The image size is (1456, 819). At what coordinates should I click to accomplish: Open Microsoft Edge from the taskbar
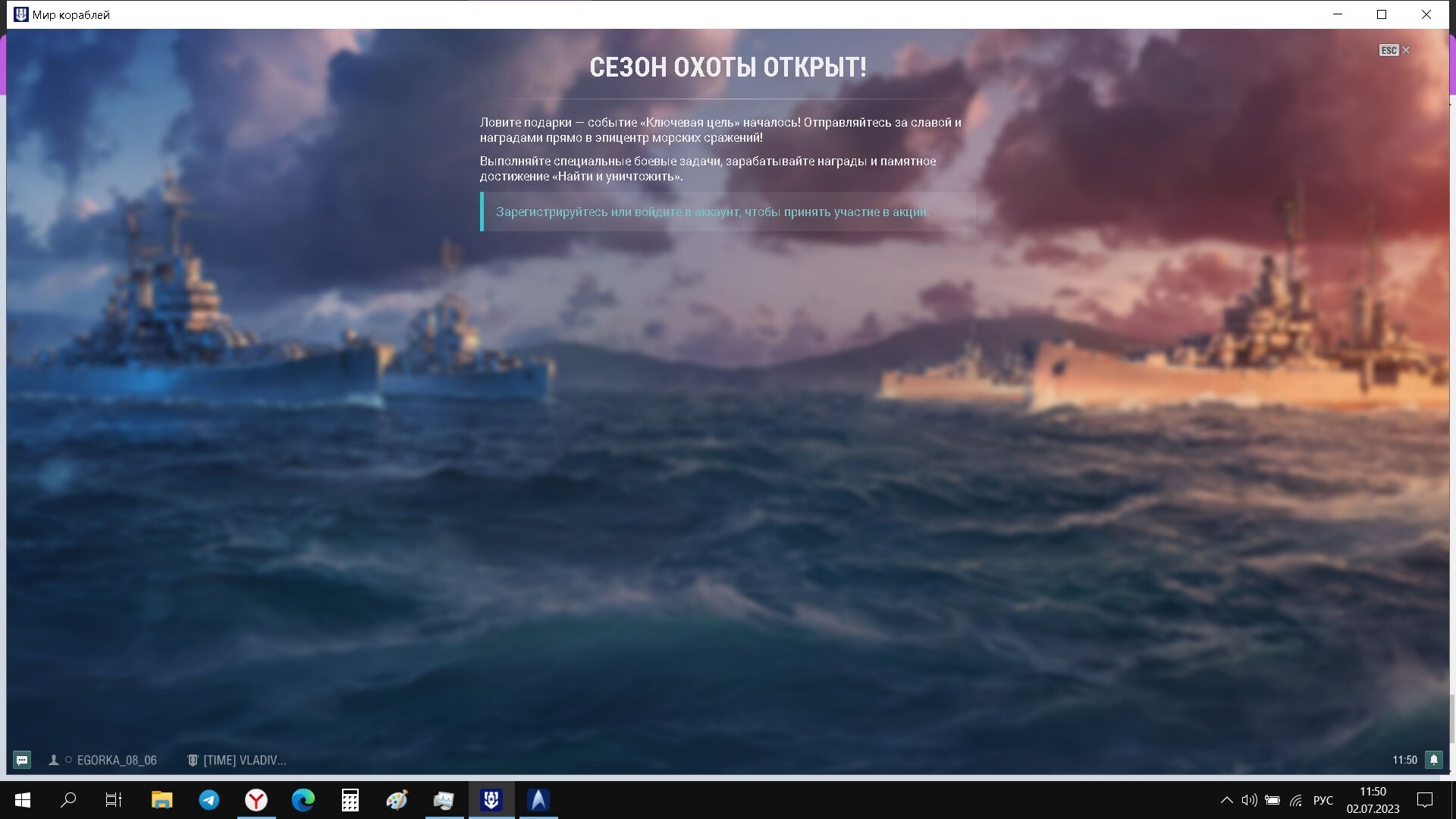[303, 800]
